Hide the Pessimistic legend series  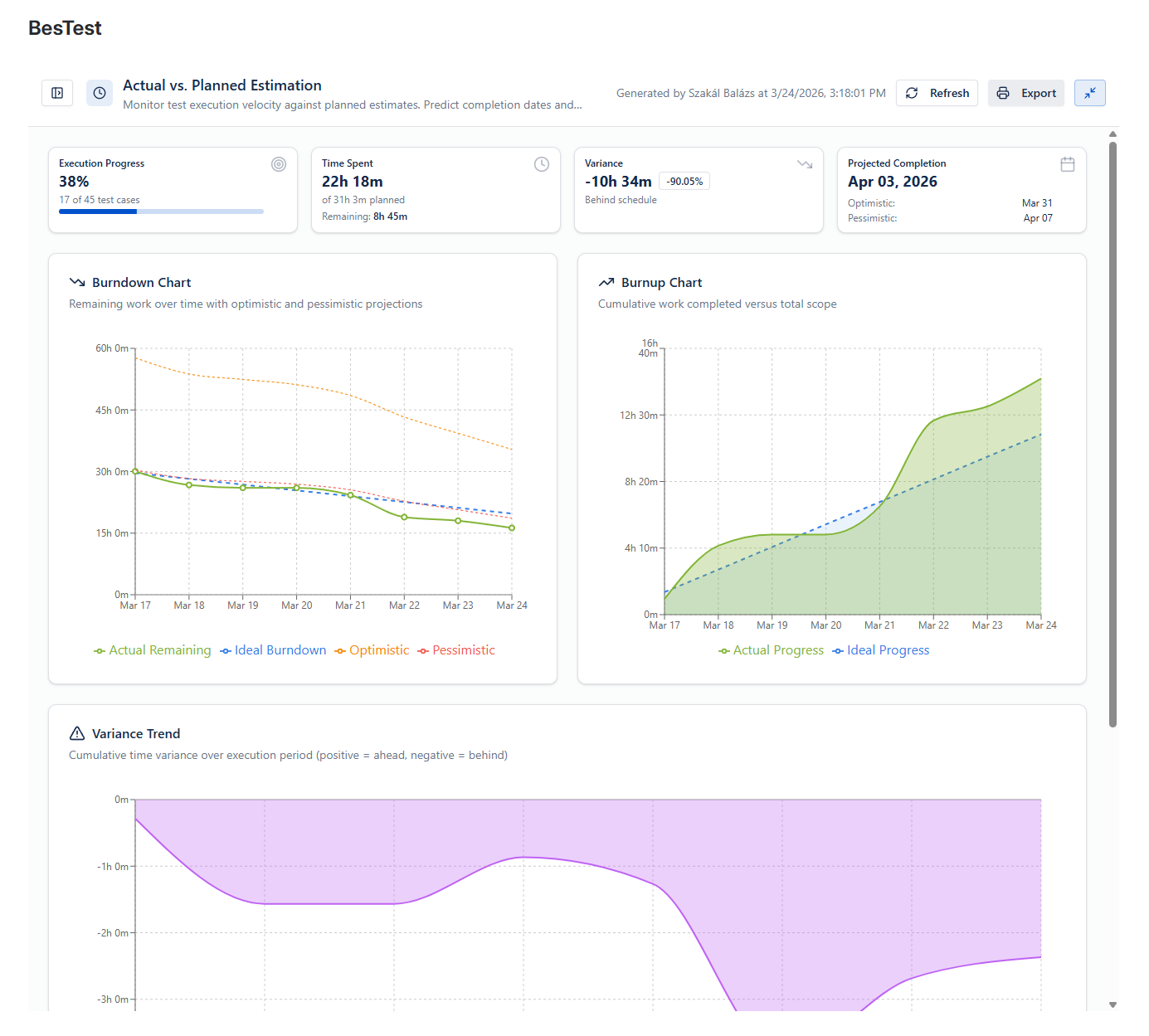(456, 650)
